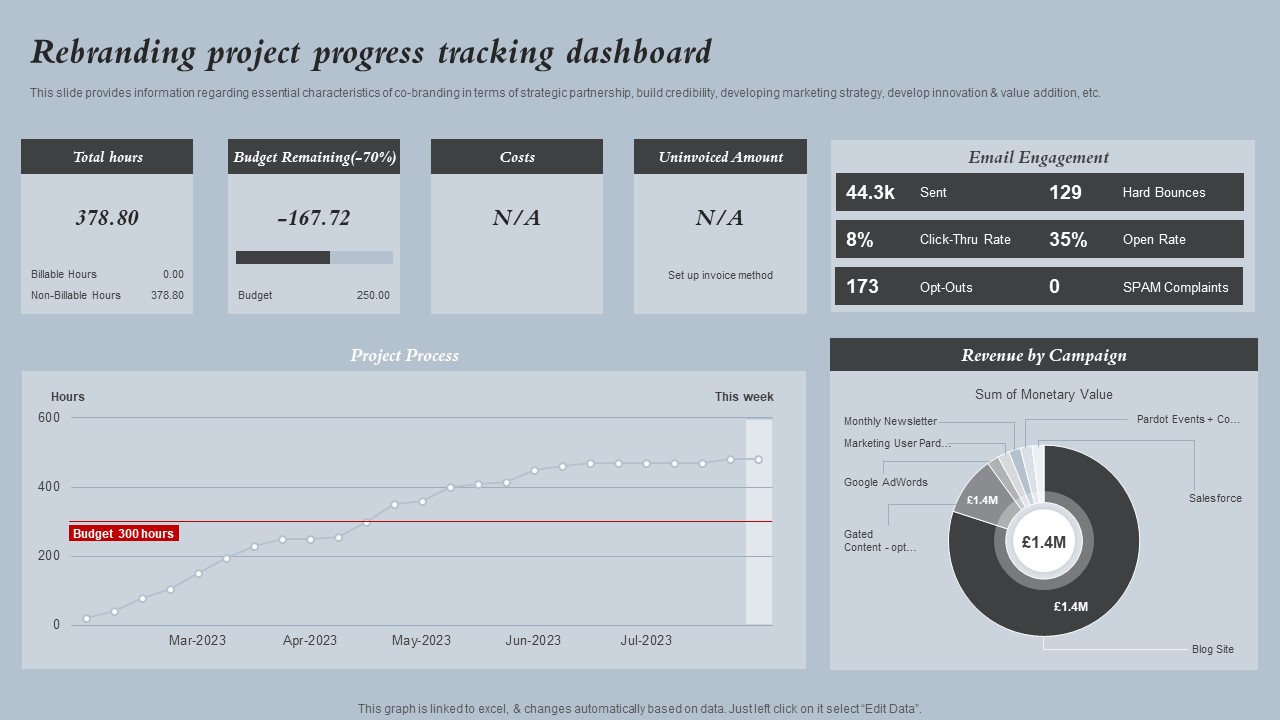1280x720 pixels.
Task: Click the footer Edit Data note
Action: point(640,709)
